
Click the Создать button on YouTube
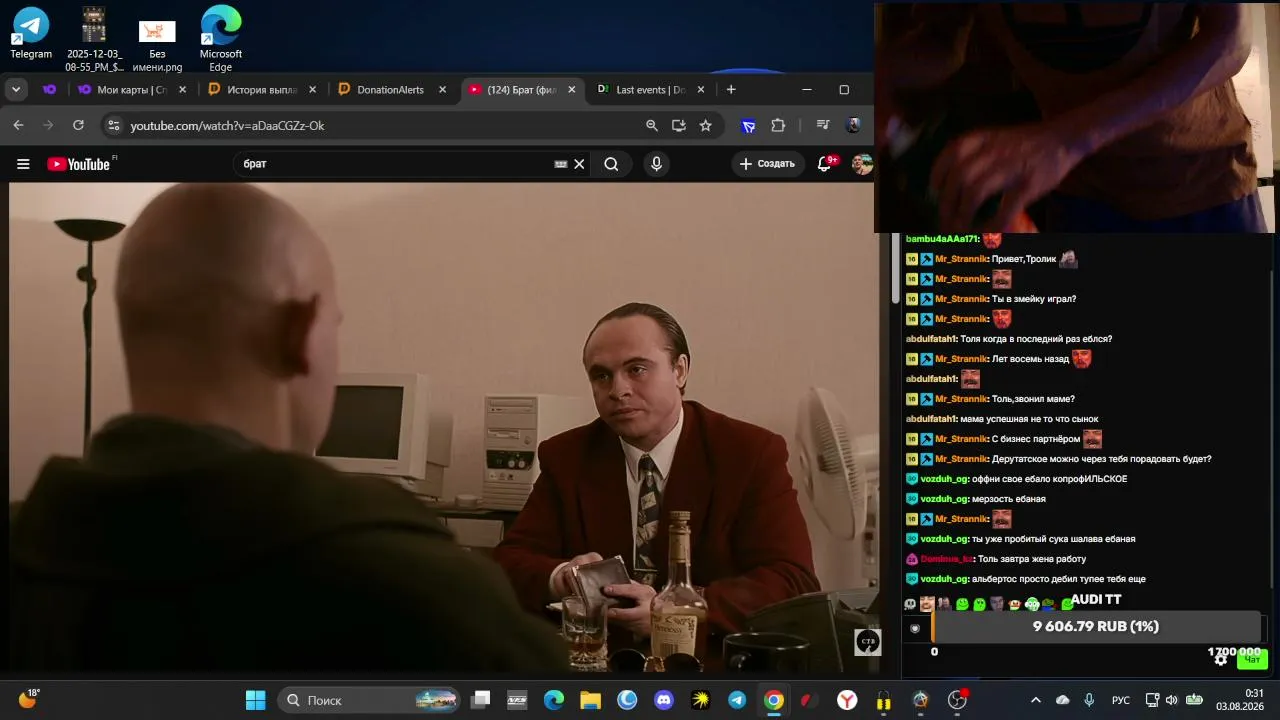(x=767, y=164)
